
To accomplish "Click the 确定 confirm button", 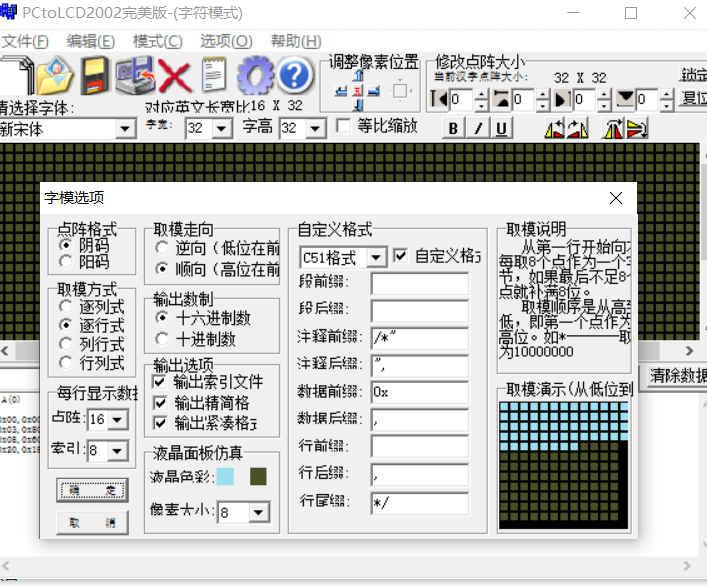I will (x=92, y=490).
